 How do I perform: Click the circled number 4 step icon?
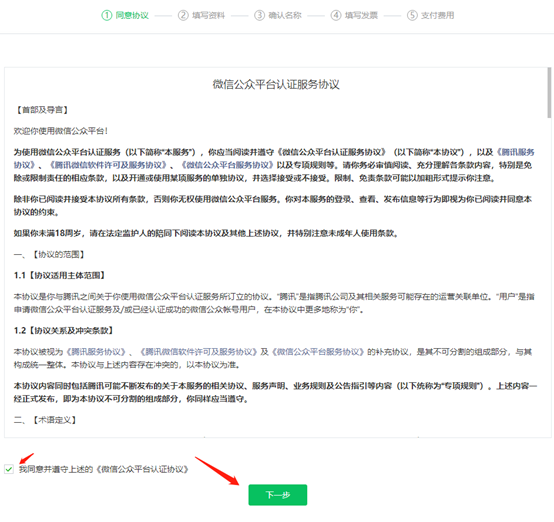click(336, 15)
